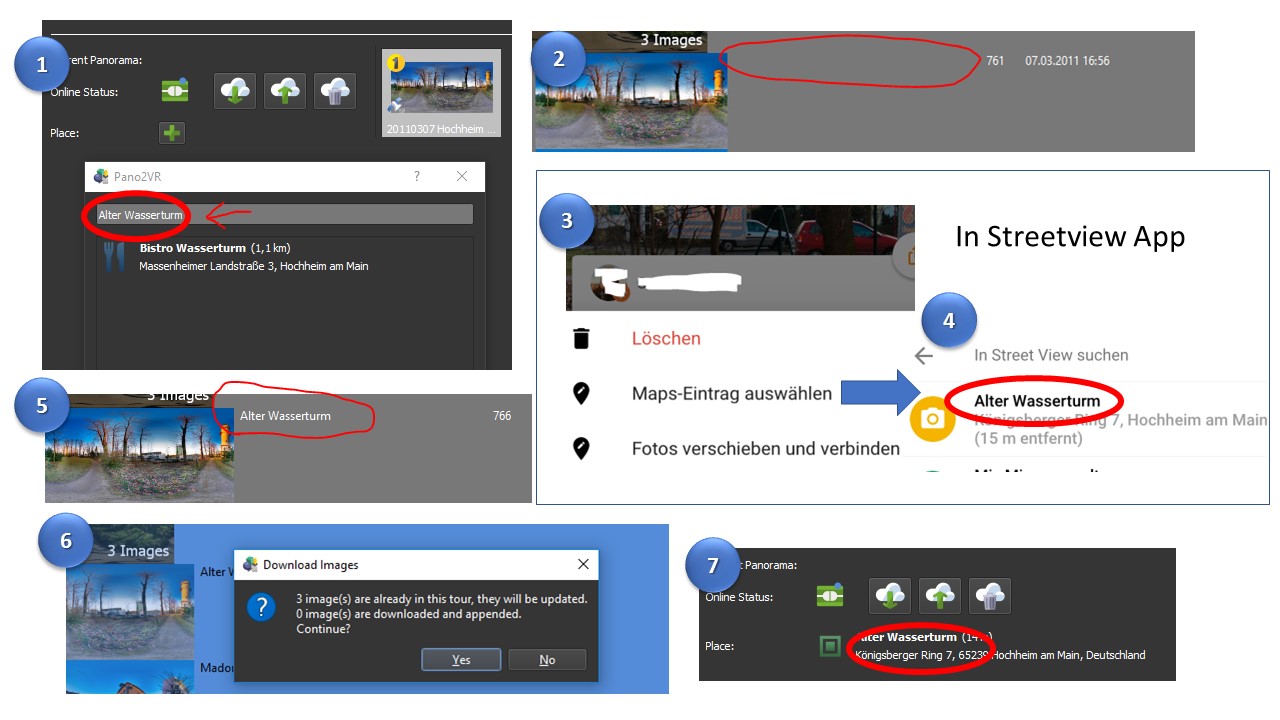Click the top panorama thumbnail behind the Download Images dialog
This screenshot has height=720, width=1280.
click(x=130, y=610)
